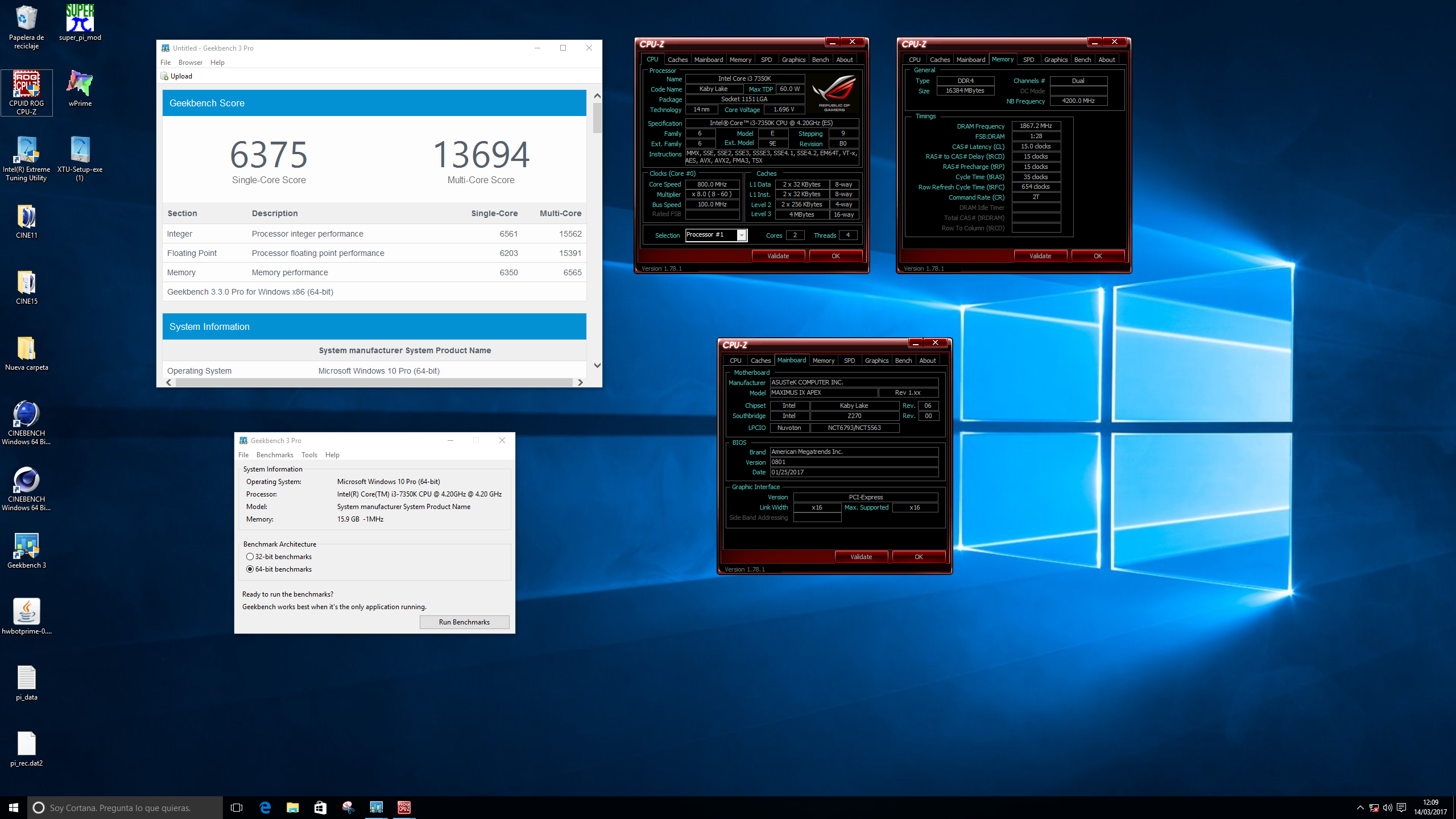Select 64-bit benchmarks radio button
This screenshot has width=1456, height=819.
coord(250,569)
